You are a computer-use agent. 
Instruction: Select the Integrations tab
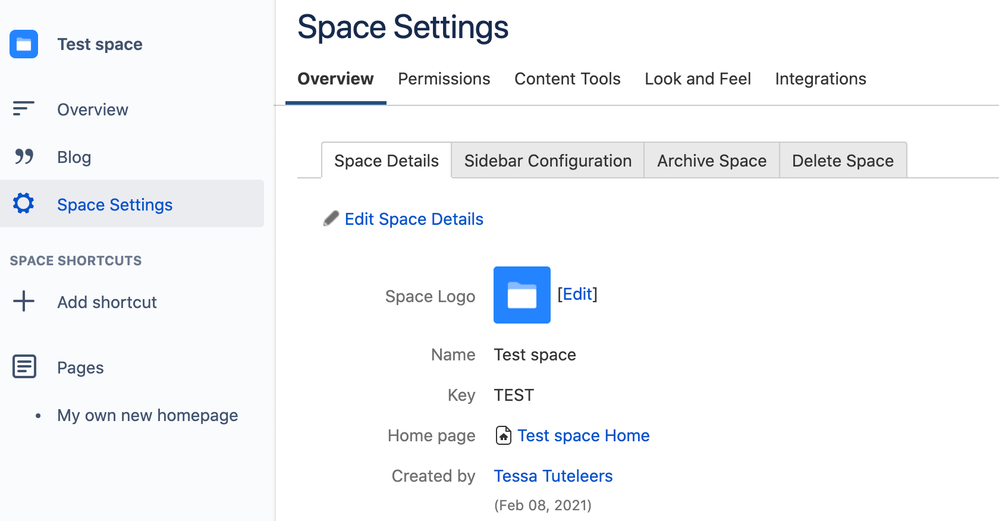pyautogui.click(x=820, y=79)
